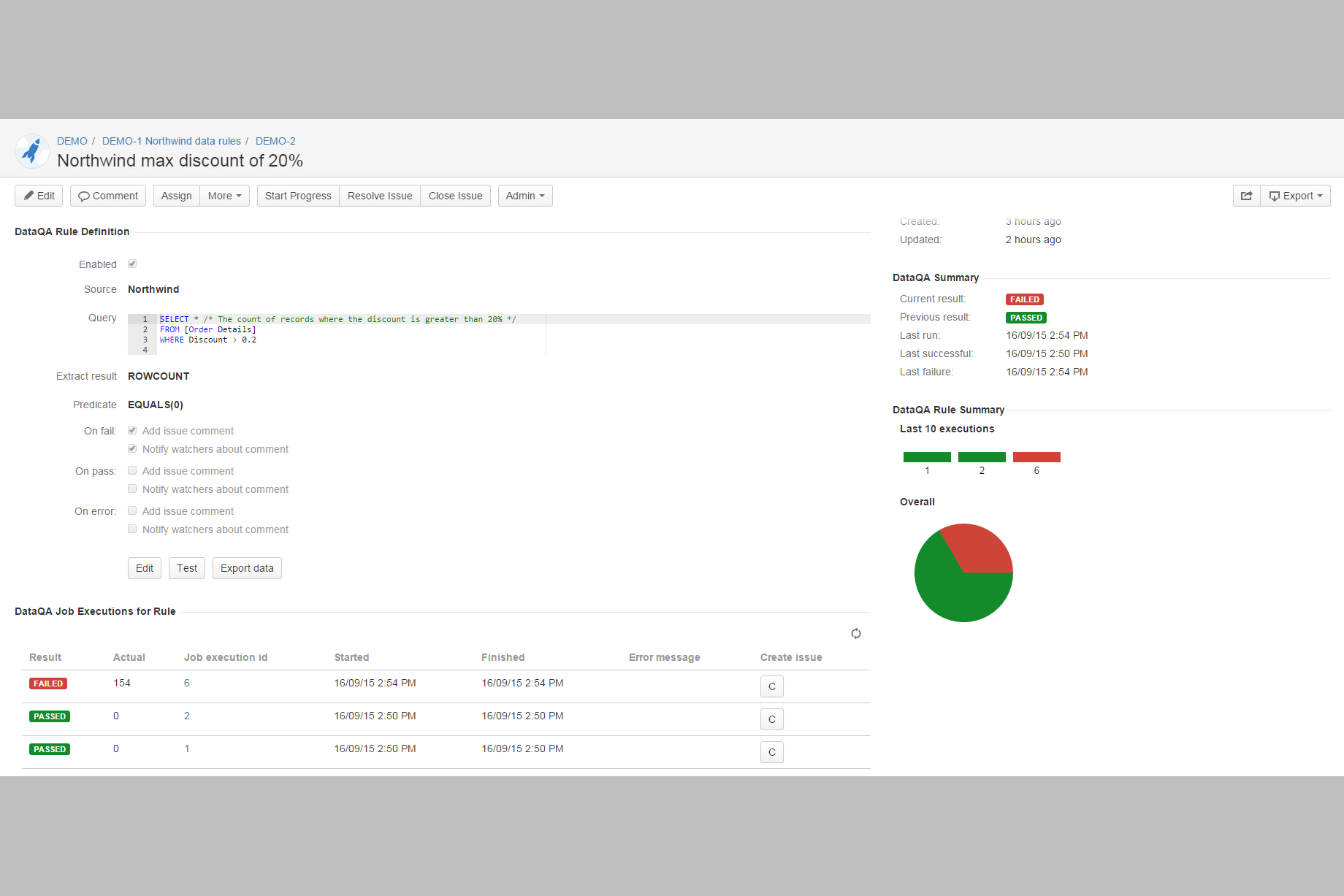Viewport: 1344px width, 896px height.
Task: Open the Admin dropdown menu
Action: pyautogui.click(x=525, y=196)
